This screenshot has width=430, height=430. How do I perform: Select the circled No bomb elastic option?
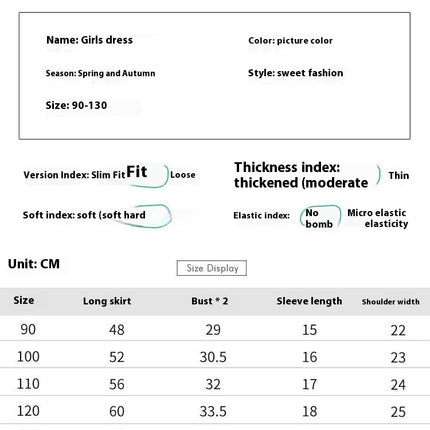click(320, 218)
